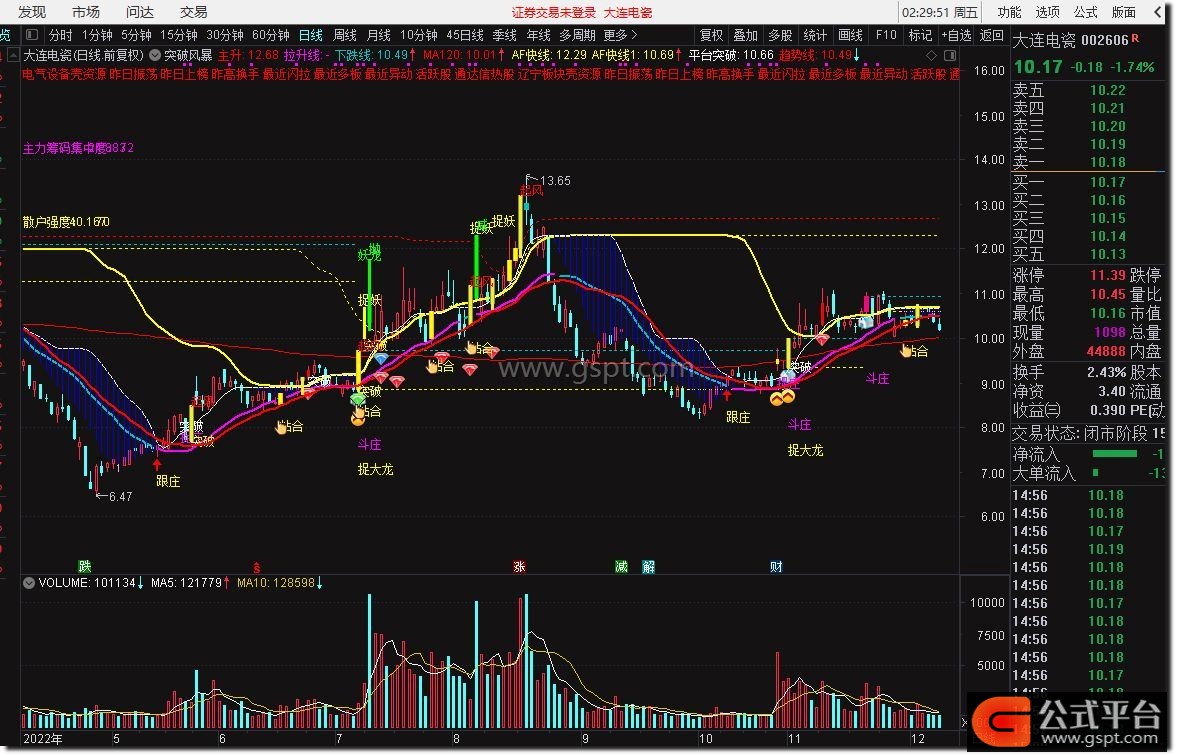
Task: Click the 叠加 overlay button
Action: [746, 35]
